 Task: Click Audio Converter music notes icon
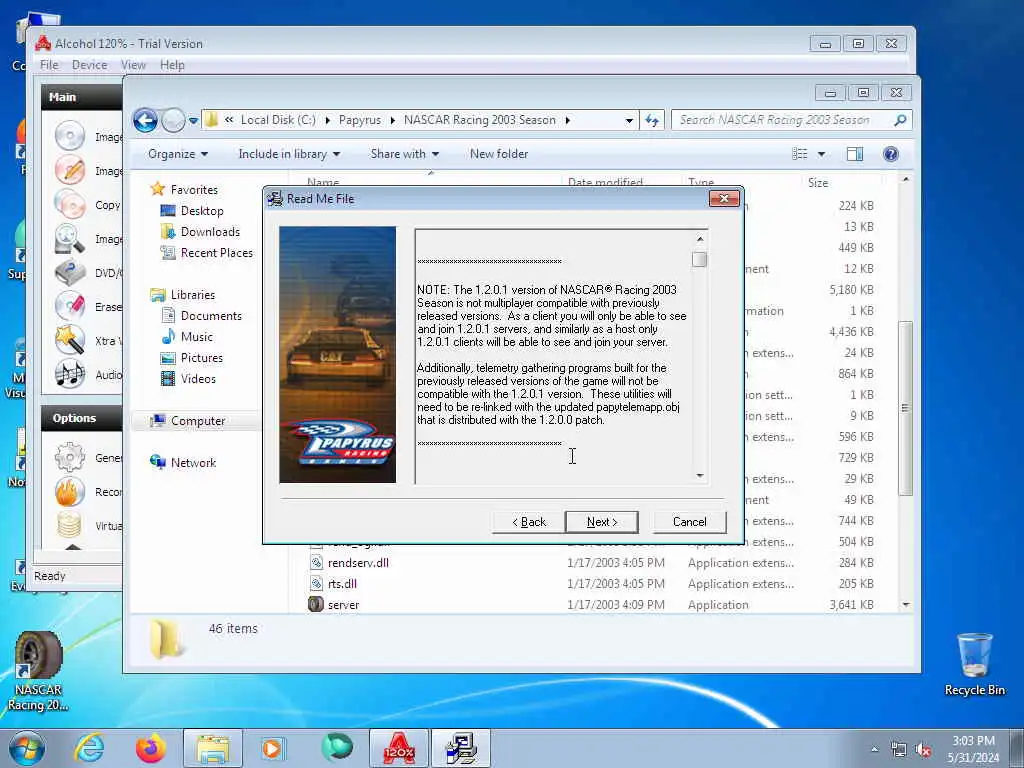[x=70, y=374]
